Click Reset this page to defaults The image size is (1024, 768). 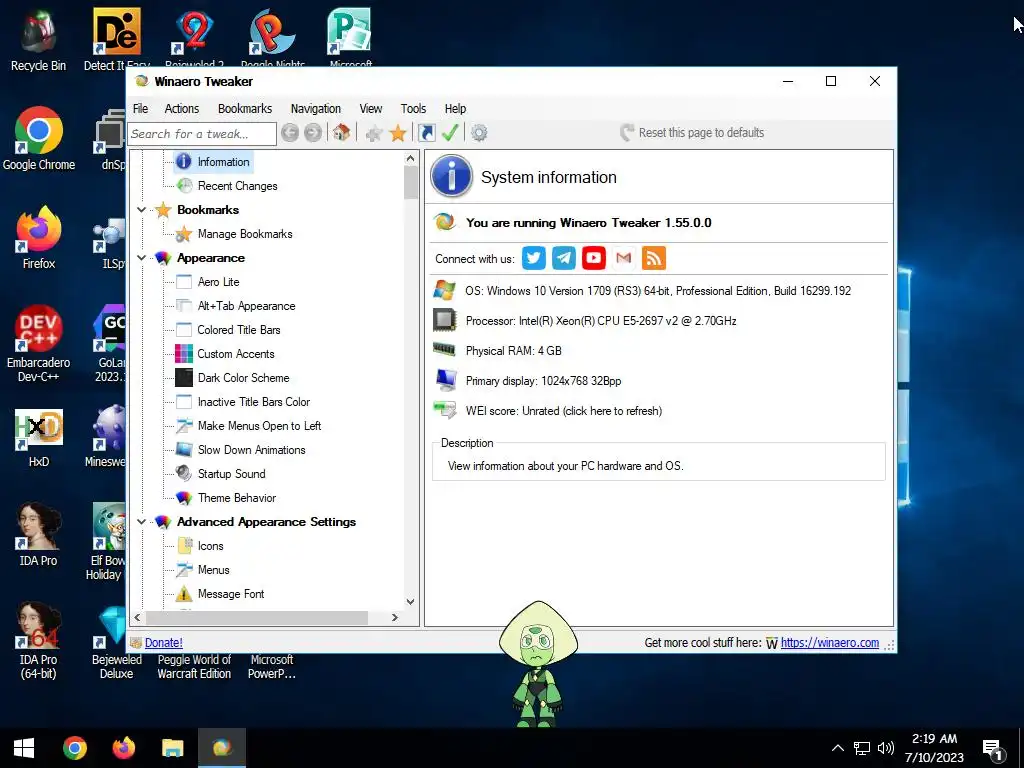pos(692,133)
